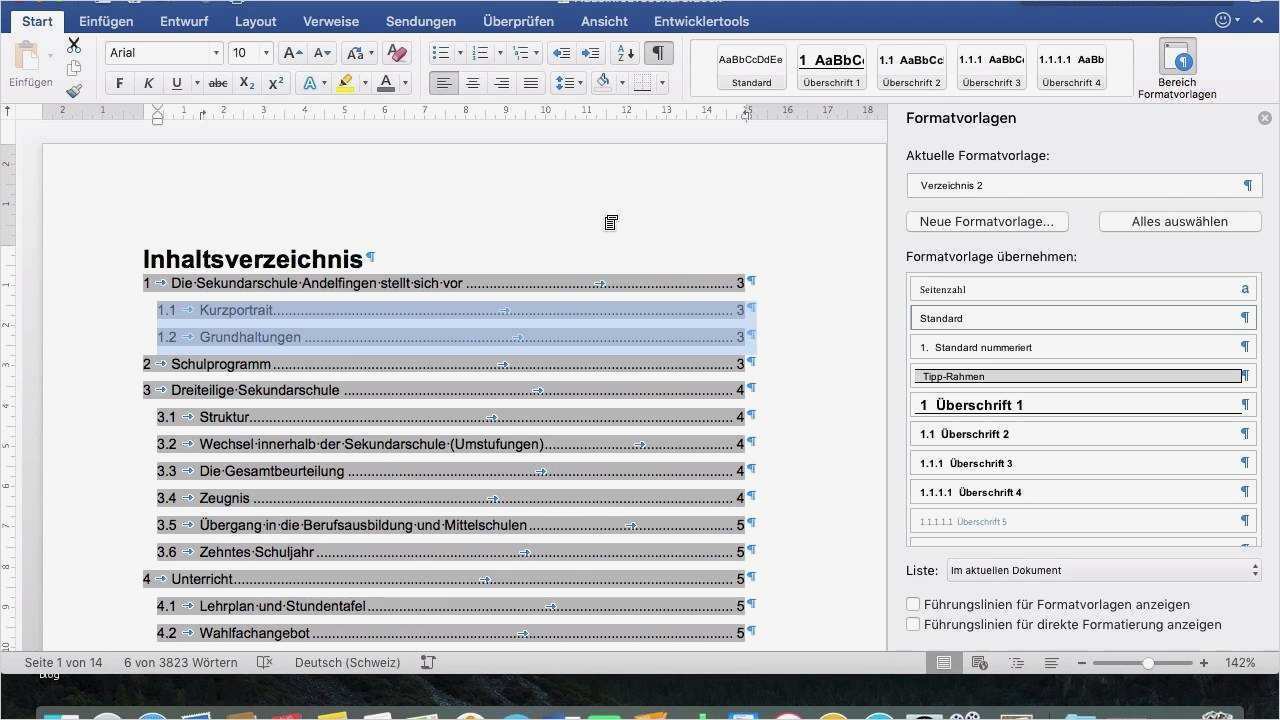The height and width of the screenshot is (720, 1280).
Task: Click the Alles auswählen button
Action: tap(1179, 221)
